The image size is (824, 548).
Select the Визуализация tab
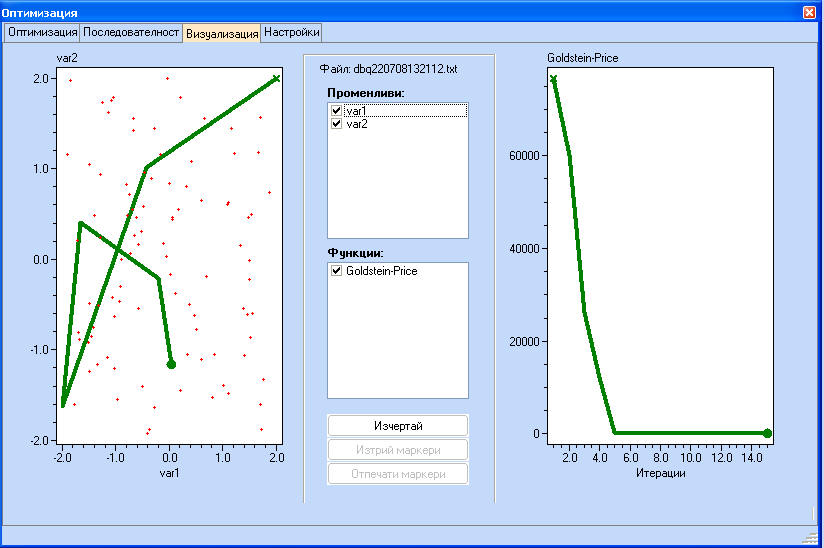pyautogui.click(x=222, y=33)
